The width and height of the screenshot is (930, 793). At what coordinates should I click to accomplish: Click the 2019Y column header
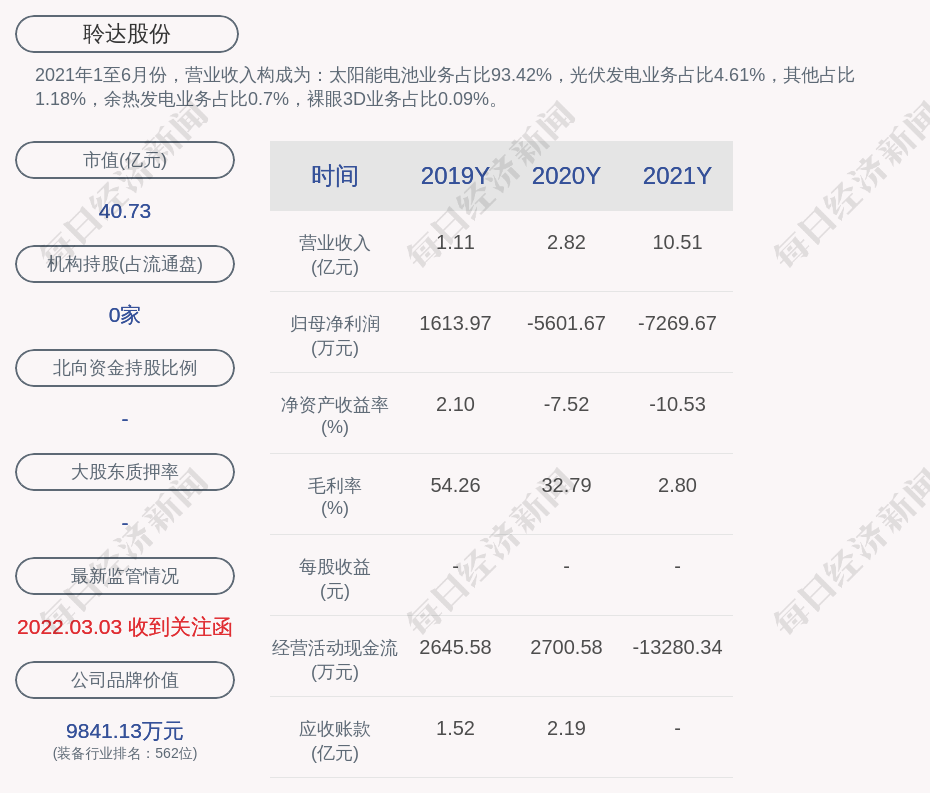click(x=455, y=176)
